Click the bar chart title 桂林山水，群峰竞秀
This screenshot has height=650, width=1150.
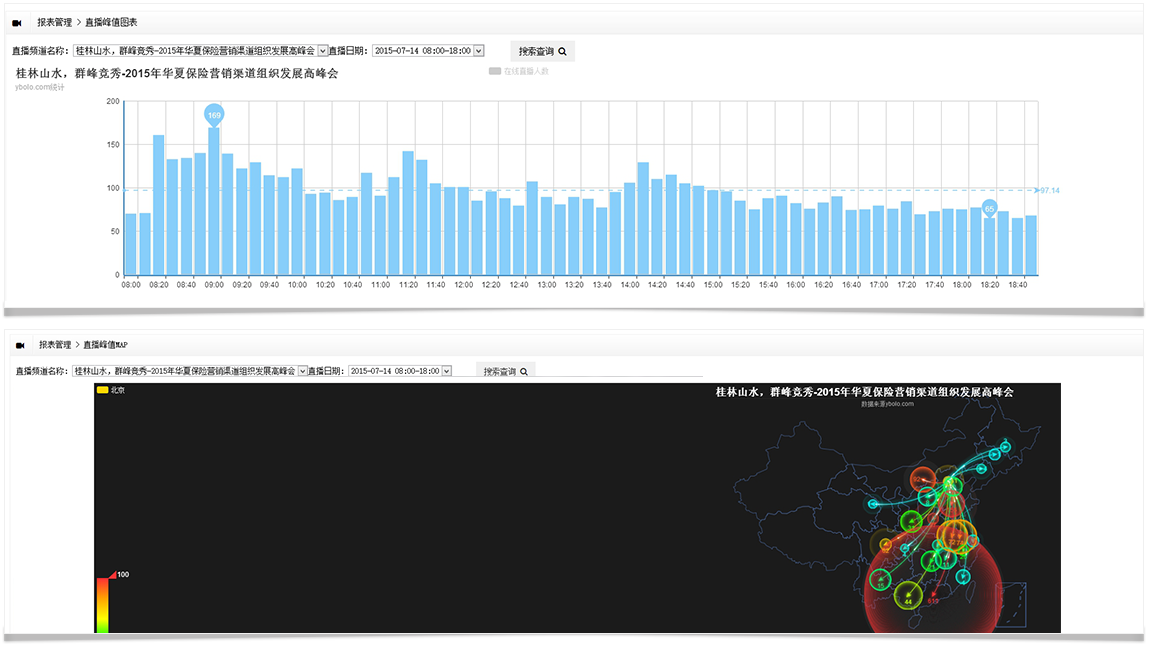(x=177, y=73)
